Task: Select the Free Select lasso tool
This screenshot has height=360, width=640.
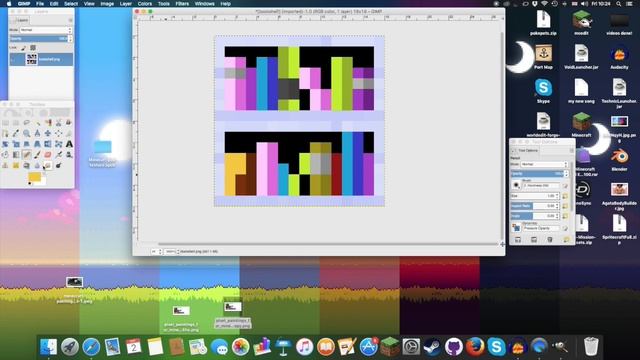Action: pyautogui.click(x=27, y=122)
